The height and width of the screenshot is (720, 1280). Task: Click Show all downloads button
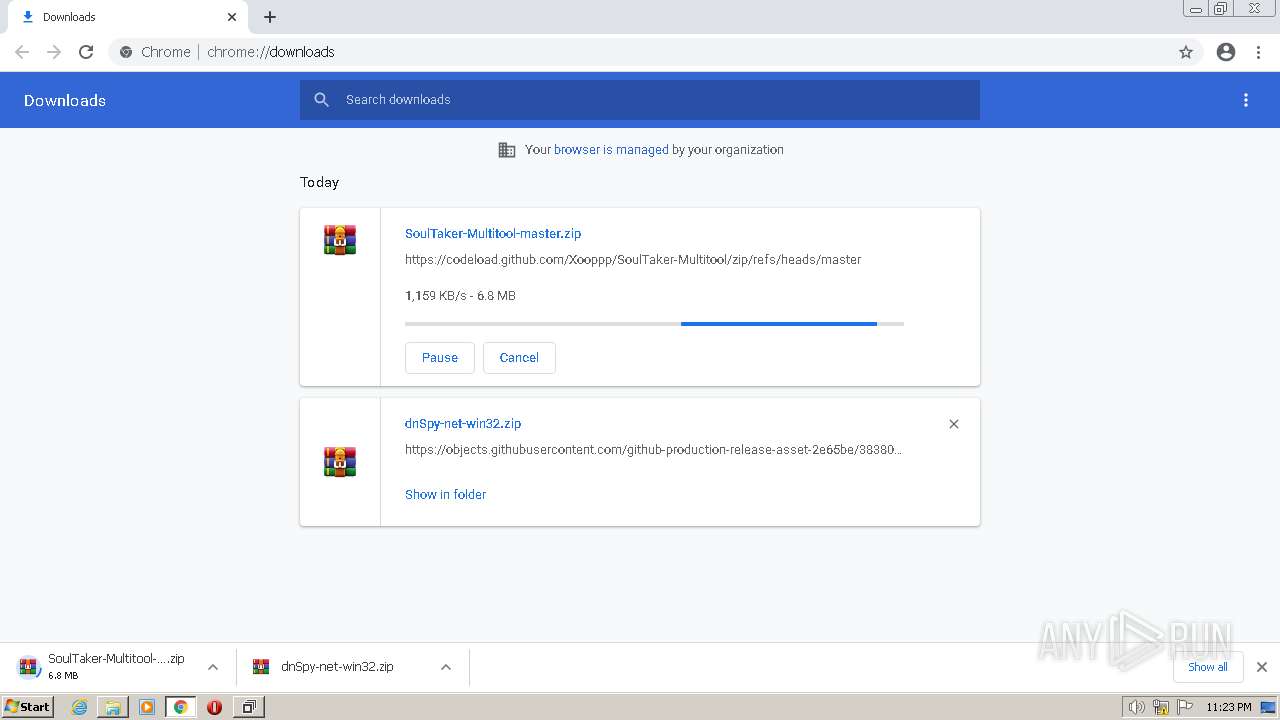[1208, 667]
